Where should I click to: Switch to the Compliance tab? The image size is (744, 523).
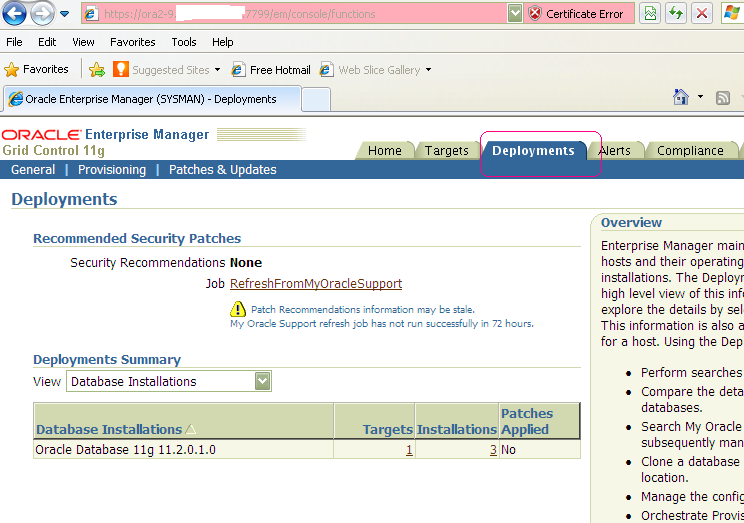(x=690, y=151)
